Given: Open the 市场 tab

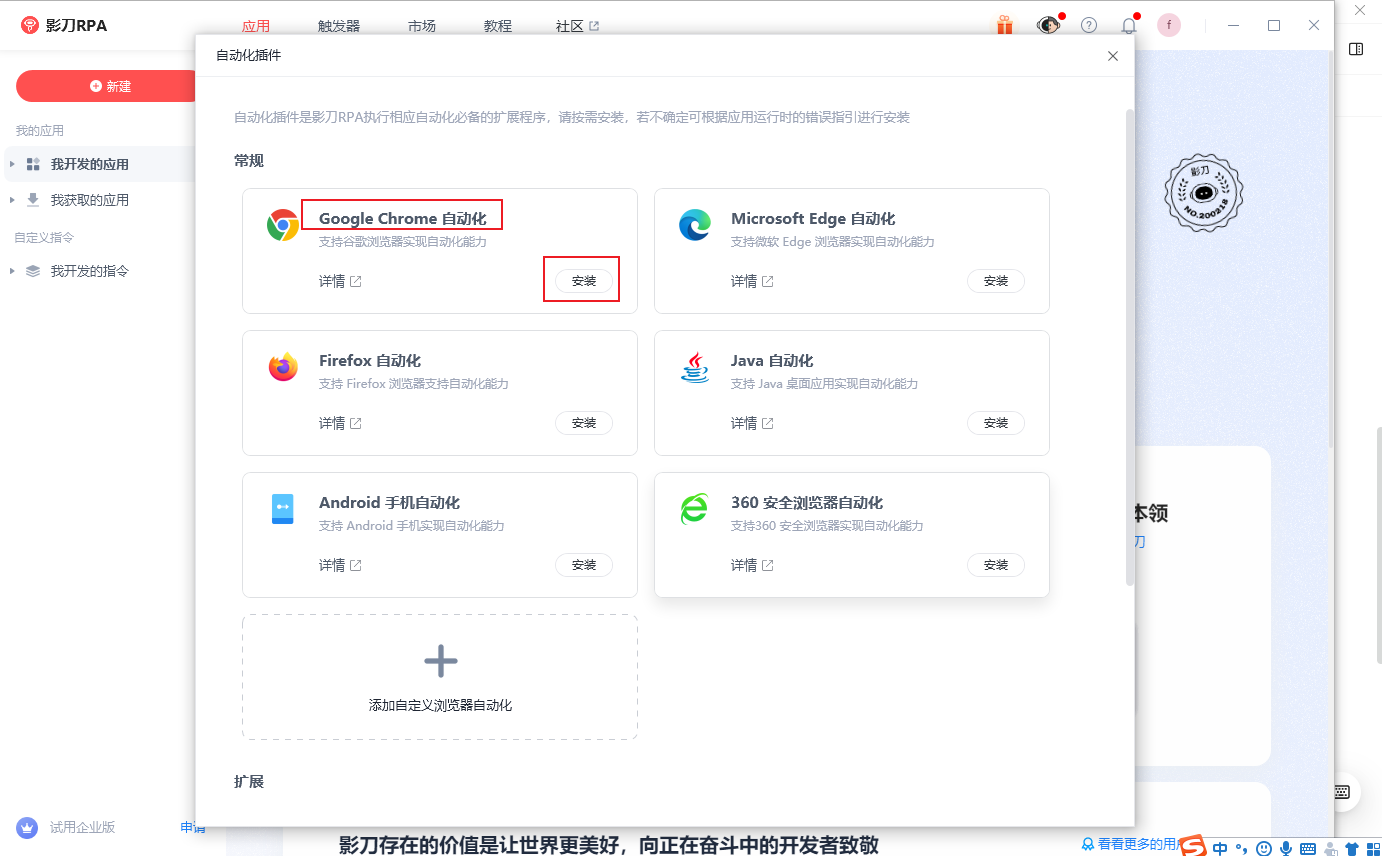Looking at the screenshot, I should (422, 26).
